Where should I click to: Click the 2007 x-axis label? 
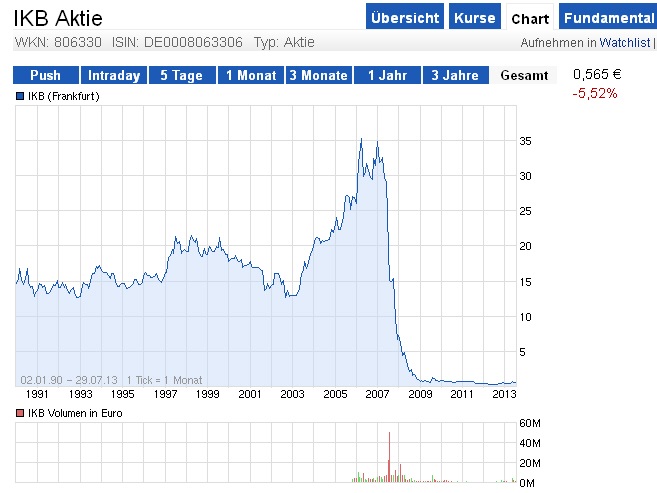(377, 394)
